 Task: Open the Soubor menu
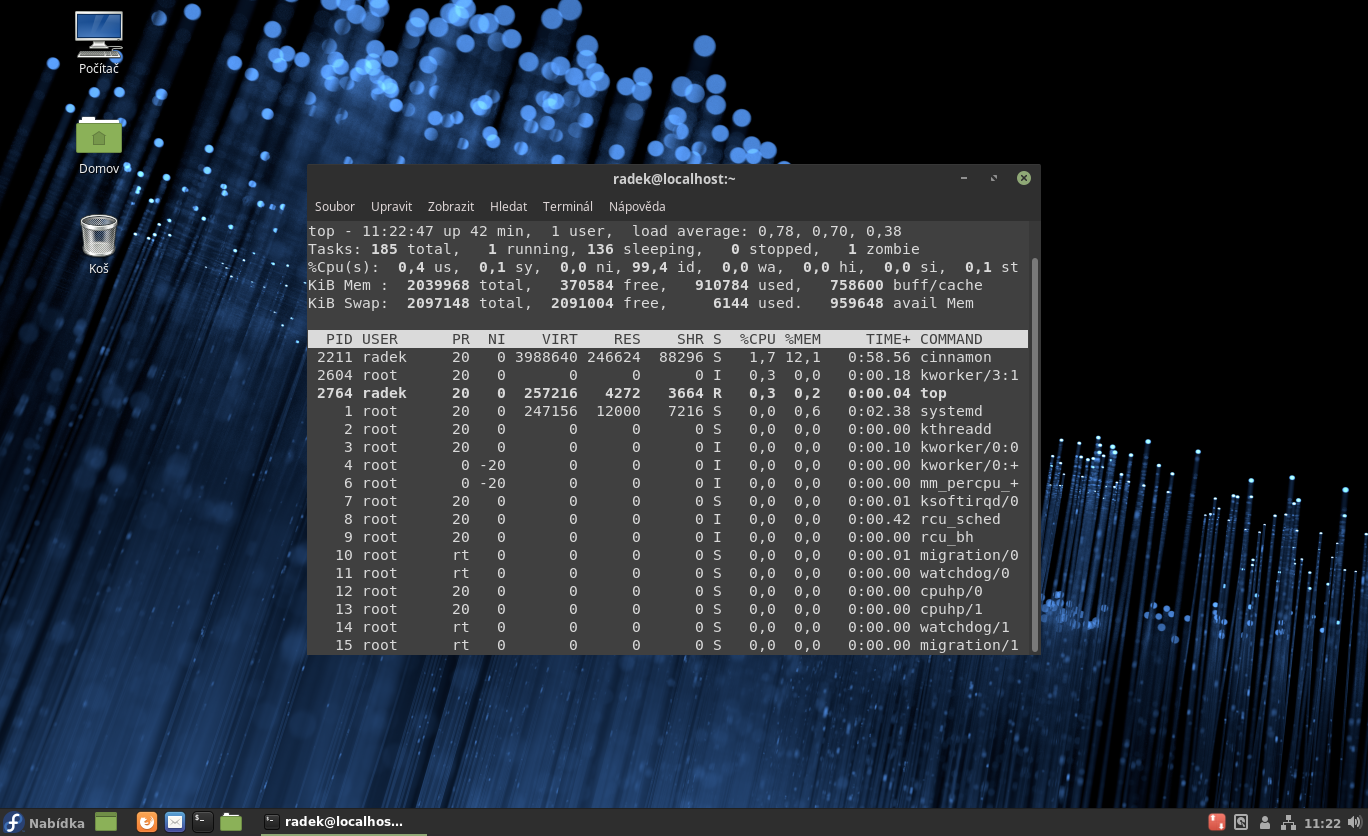(335, 207)
